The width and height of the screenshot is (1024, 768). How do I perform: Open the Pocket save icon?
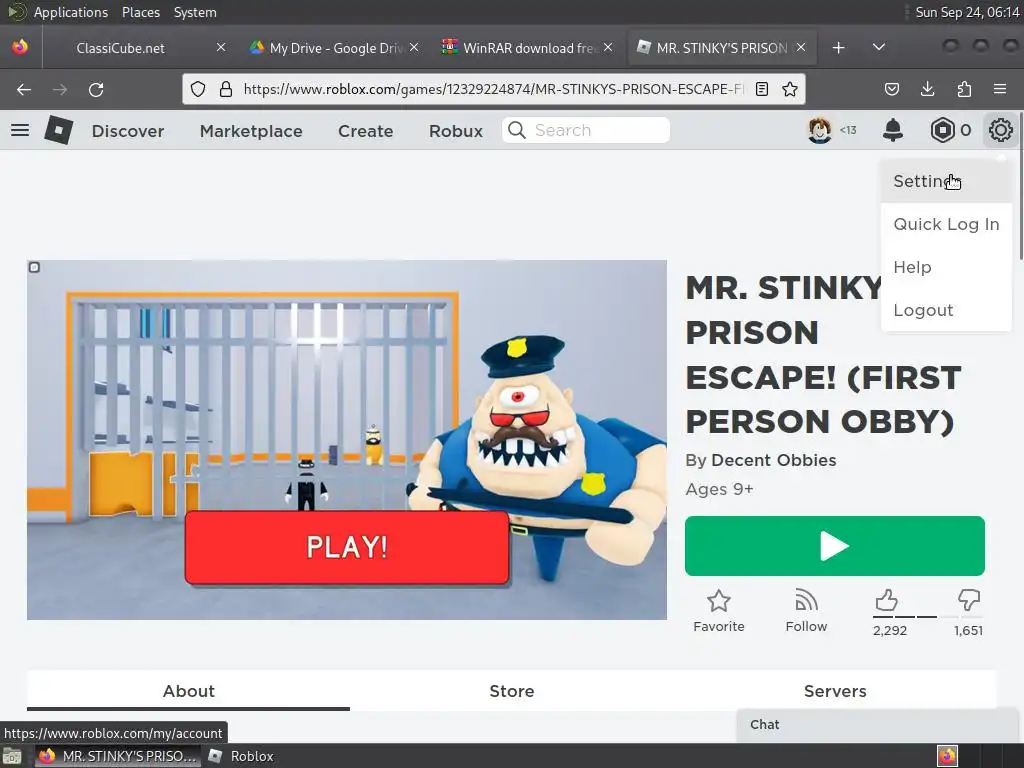[x=891, y=89]
